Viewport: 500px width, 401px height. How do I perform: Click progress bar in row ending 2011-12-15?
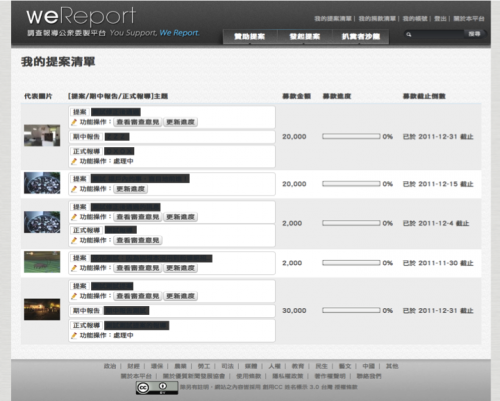351,184
